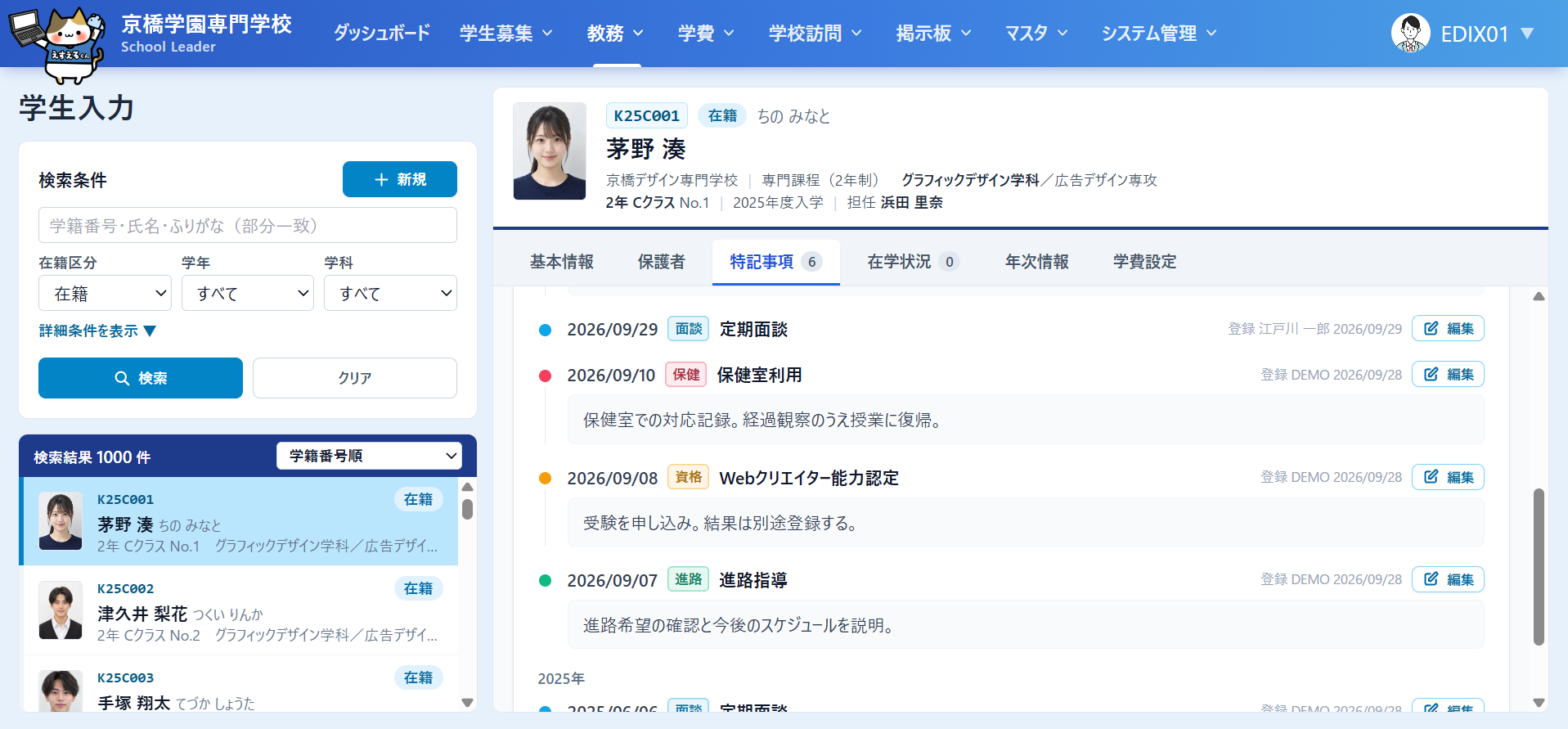Screen dimensions: 1568x729
Task: Click the scroll-down arrow of notes panel
Action: point(1539,703)
